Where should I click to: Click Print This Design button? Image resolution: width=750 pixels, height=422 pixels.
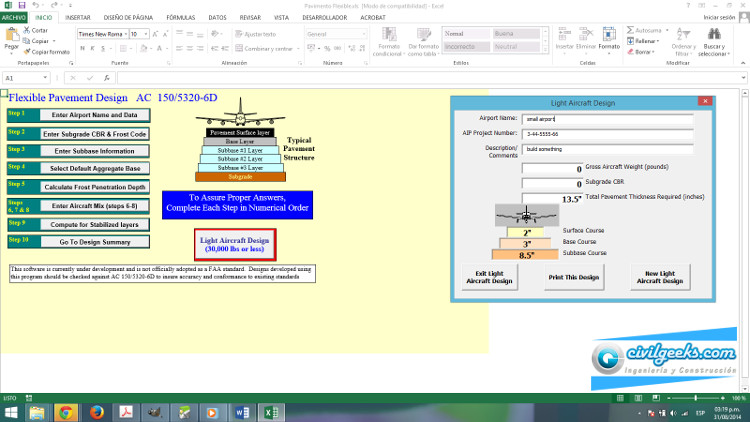click(x=574, y=277)
